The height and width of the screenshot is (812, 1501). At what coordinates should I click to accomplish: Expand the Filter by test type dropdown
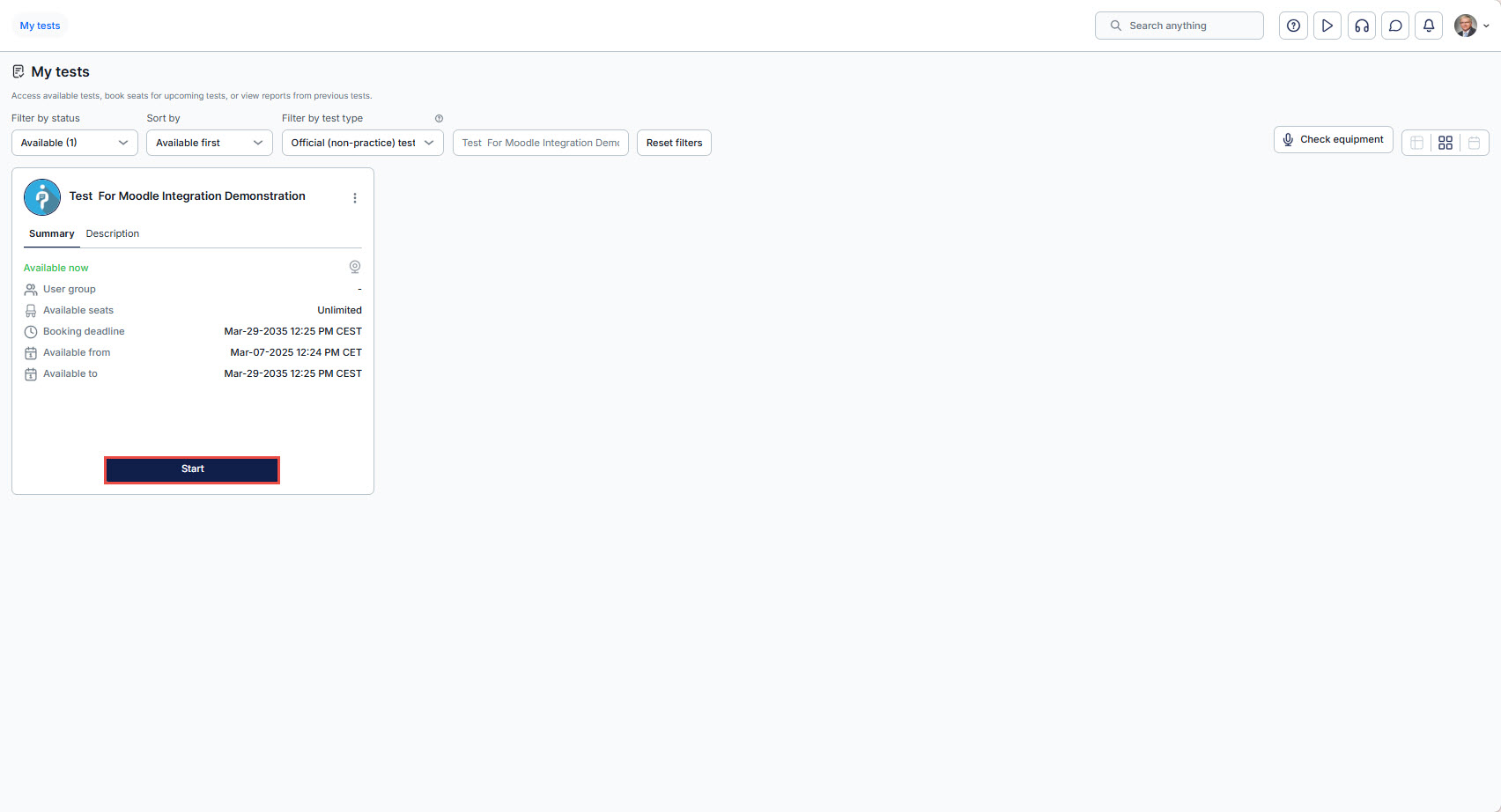pos(362,143)
